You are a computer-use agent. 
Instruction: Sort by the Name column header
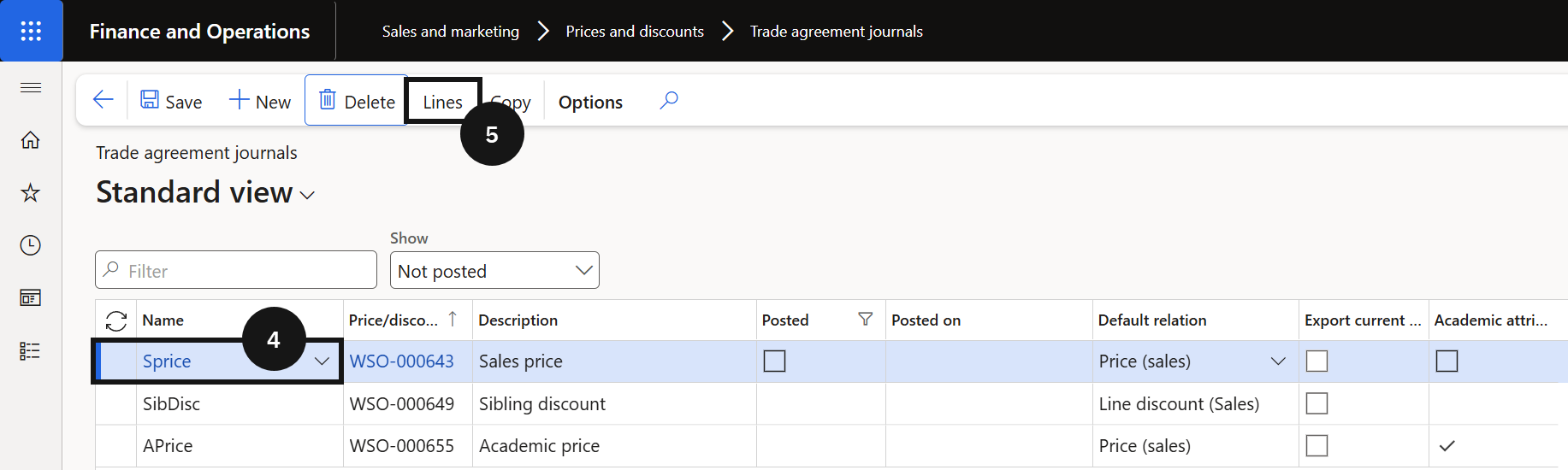click(x=163, y=320)
